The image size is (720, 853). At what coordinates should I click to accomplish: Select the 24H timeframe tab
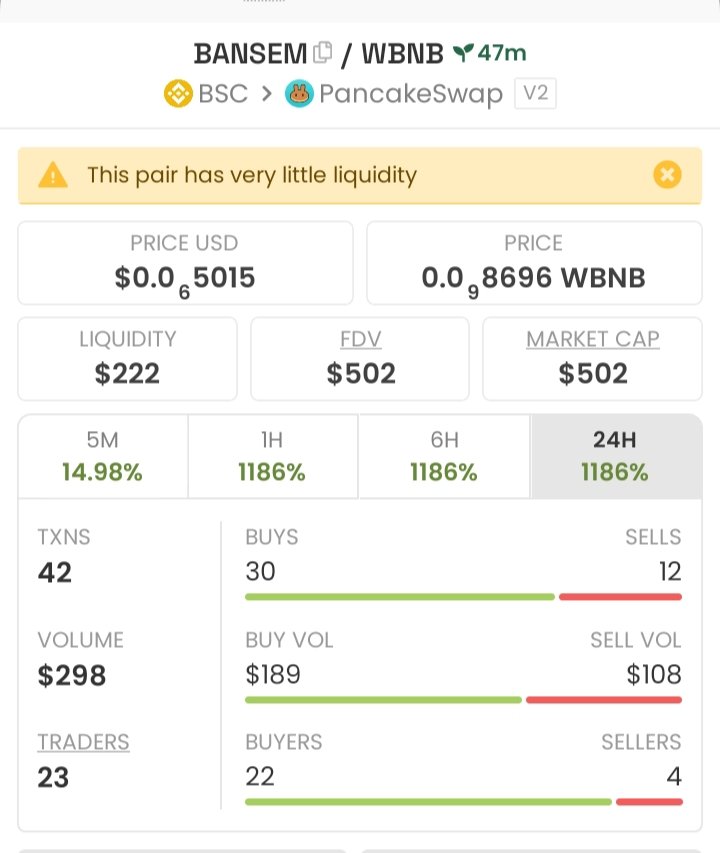616,456
